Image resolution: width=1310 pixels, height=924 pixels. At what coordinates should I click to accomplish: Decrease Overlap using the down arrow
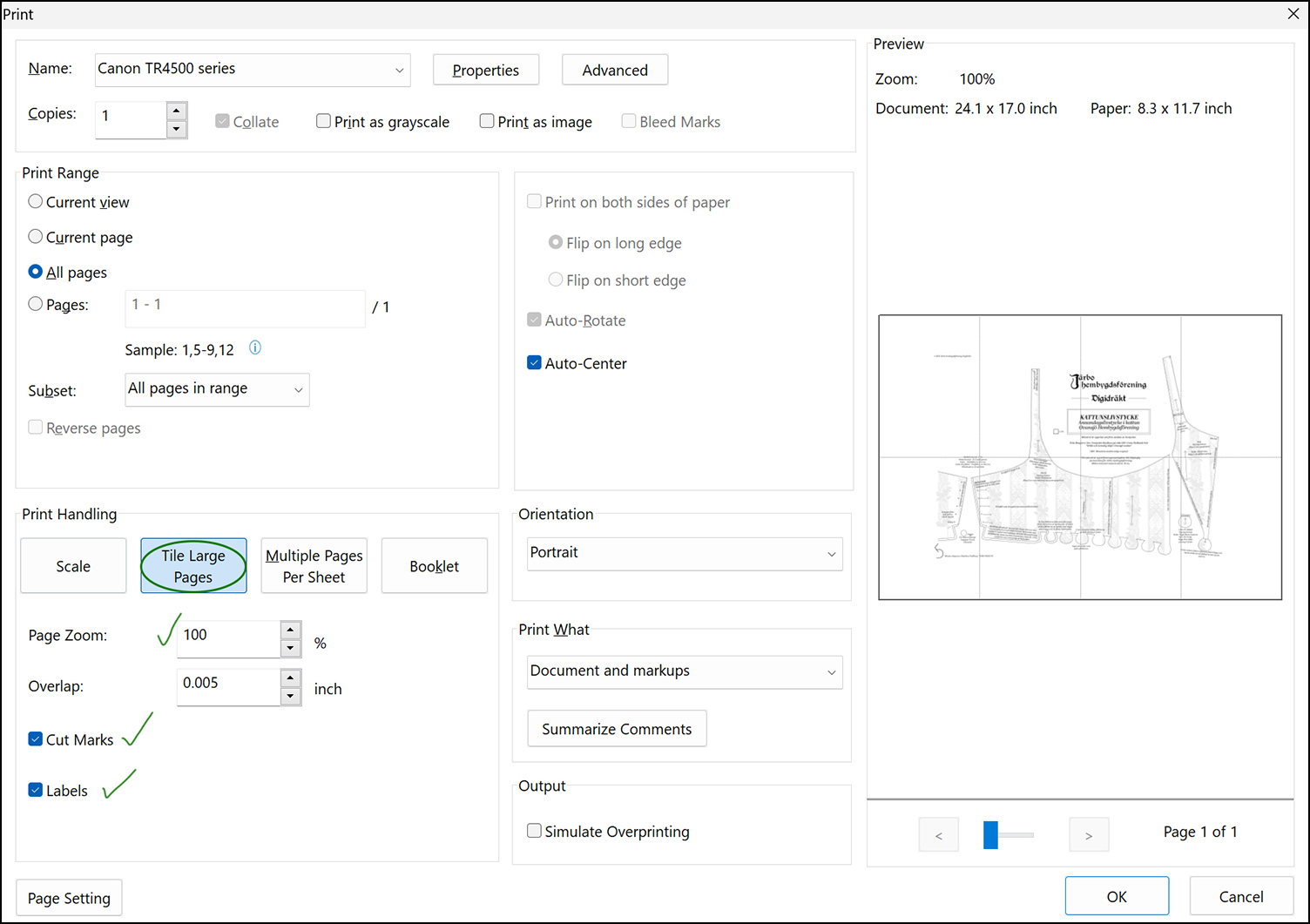(291, 697)
